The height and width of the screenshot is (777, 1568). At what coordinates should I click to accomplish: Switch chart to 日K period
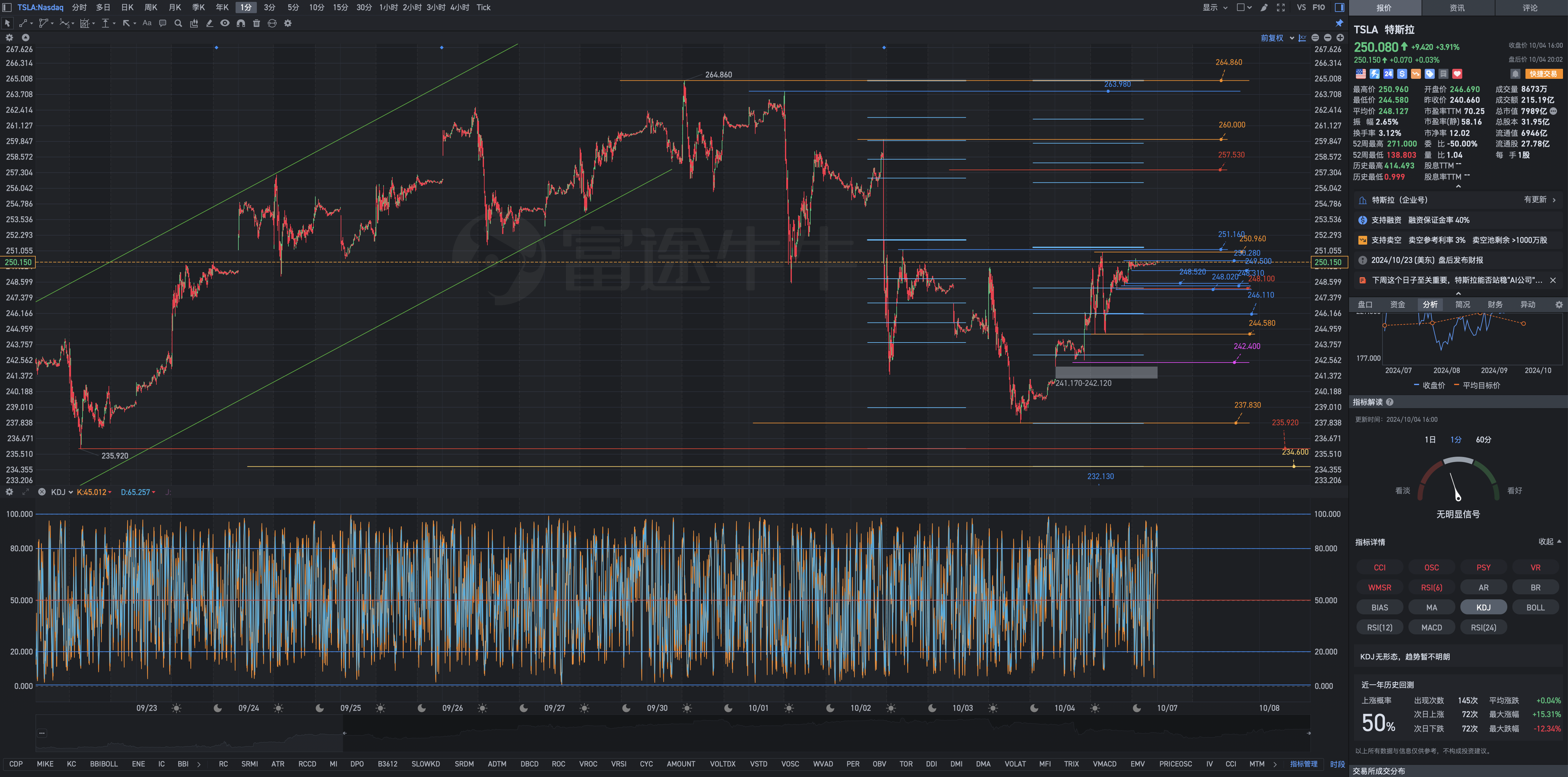point(127,7)
